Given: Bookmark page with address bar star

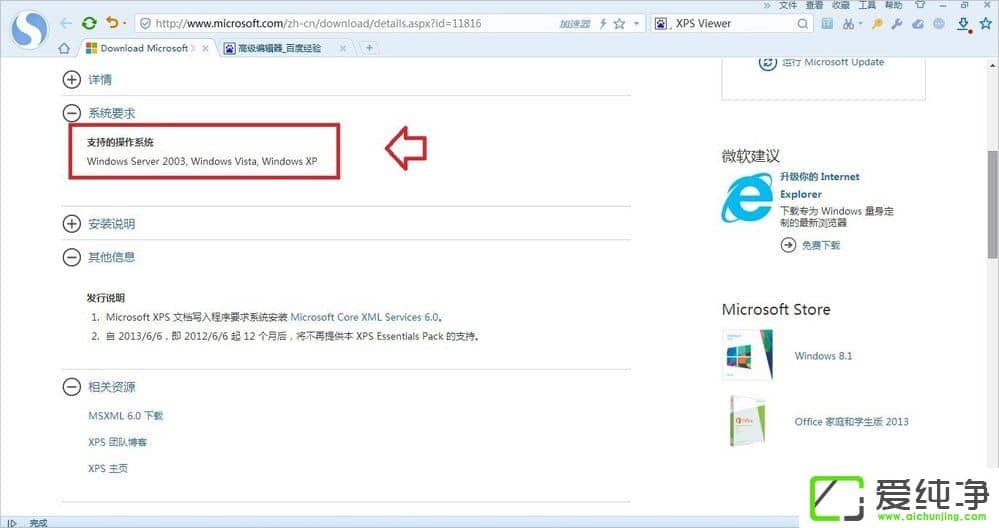Looking at the screenshot, I should 619,24.
